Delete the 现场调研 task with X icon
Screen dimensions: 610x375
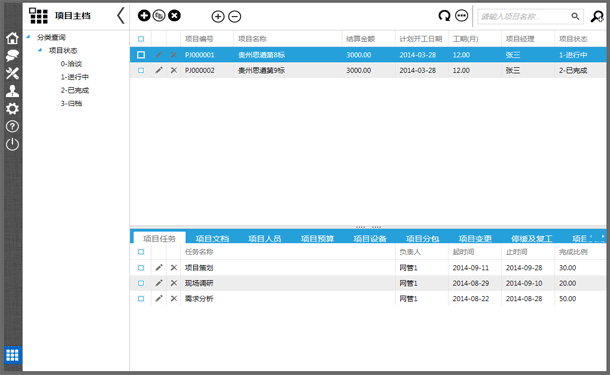coord(174,283)
